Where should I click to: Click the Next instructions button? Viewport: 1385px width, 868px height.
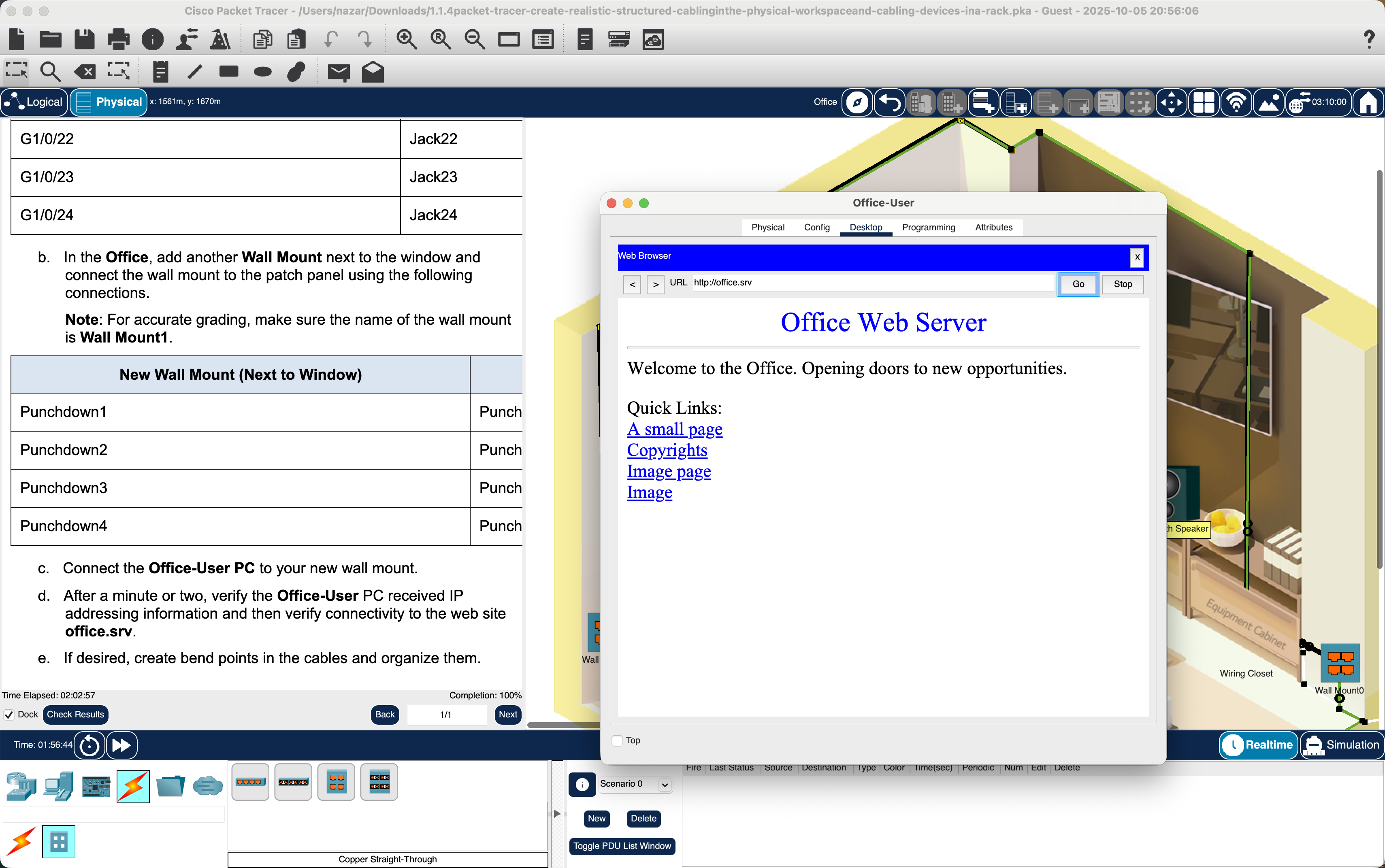point(507,714)
